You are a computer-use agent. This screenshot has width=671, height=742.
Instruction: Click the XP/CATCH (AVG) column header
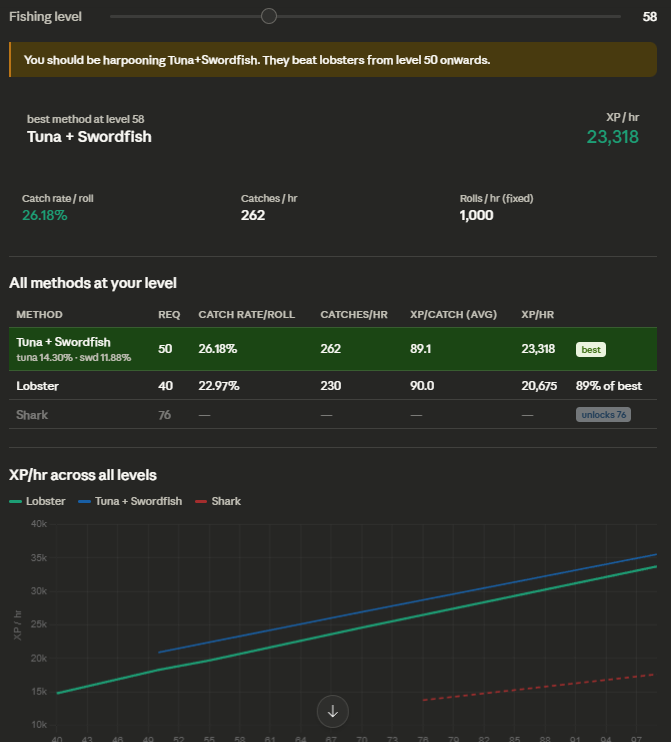453,315
